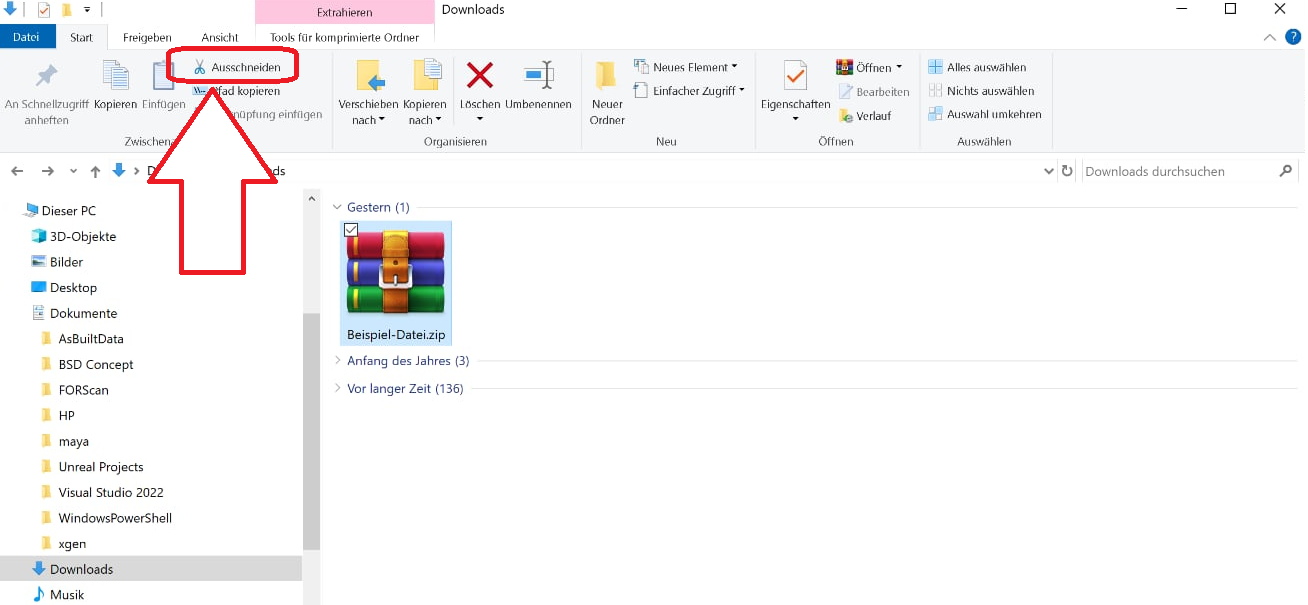Screen dimensions: 1308x605
Task: Click the Kopieren copy icon
Action: coord(116,76)
